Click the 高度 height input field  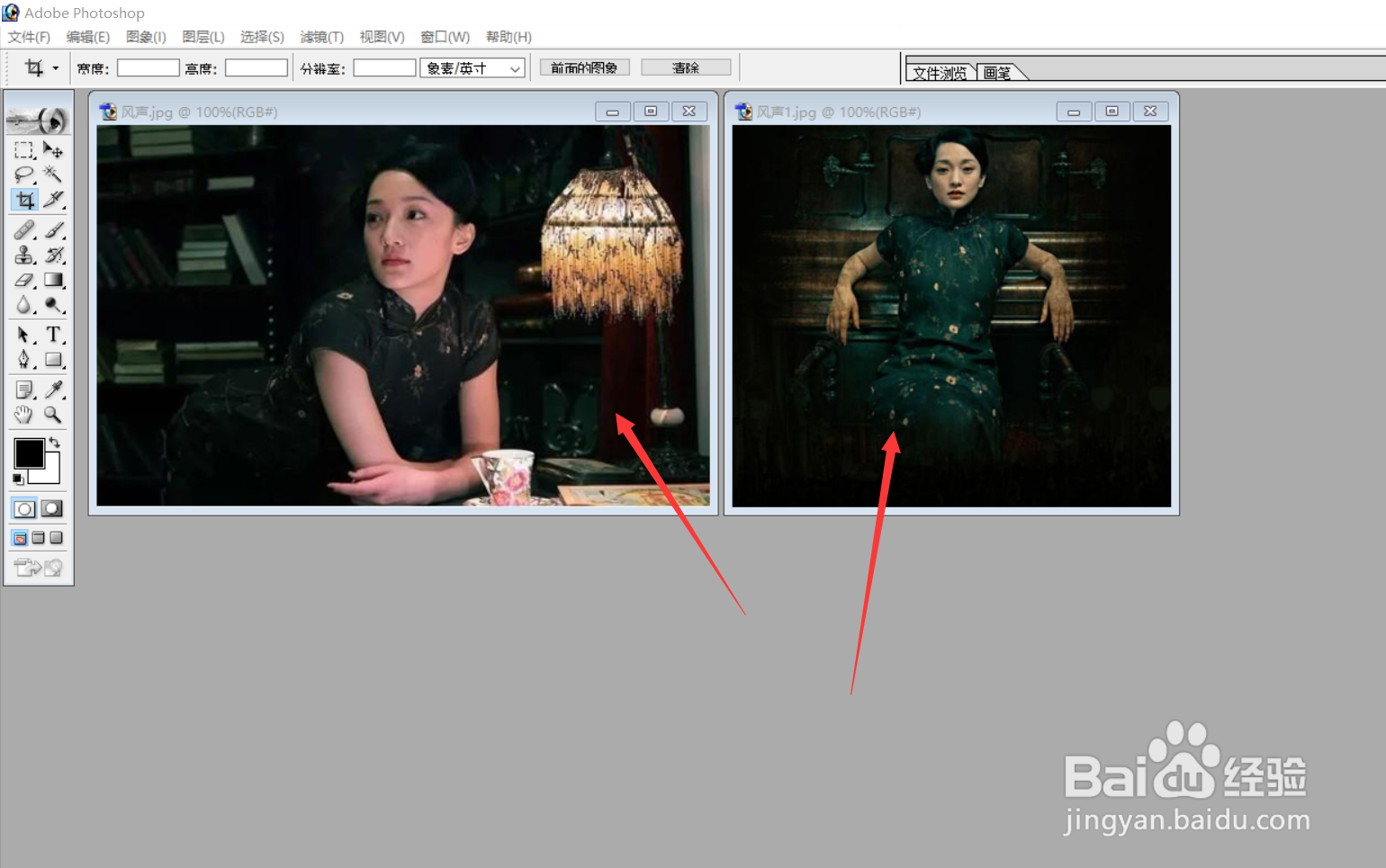[256, 68]
